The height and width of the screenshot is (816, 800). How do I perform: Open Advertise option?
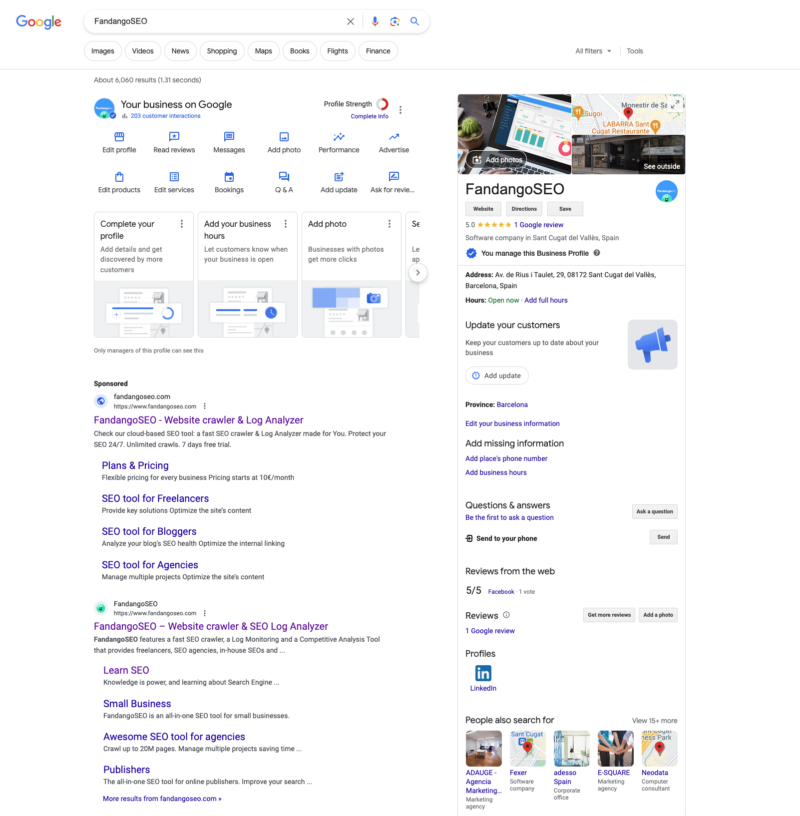[x=394, y=142]
